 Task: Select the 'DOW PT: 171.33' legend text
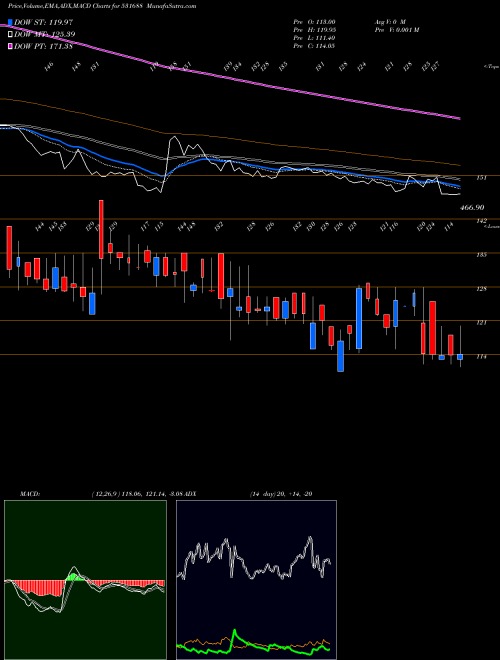point(43,46)
